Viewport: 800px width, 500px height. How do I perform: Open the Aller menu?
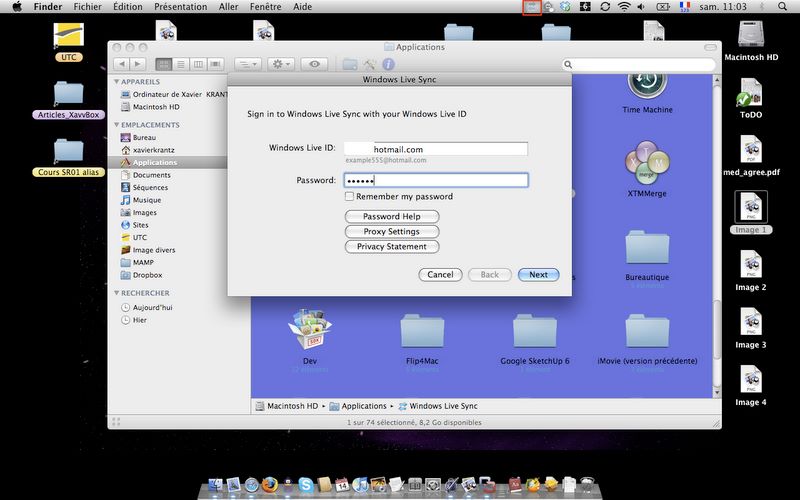click(228, 7)
